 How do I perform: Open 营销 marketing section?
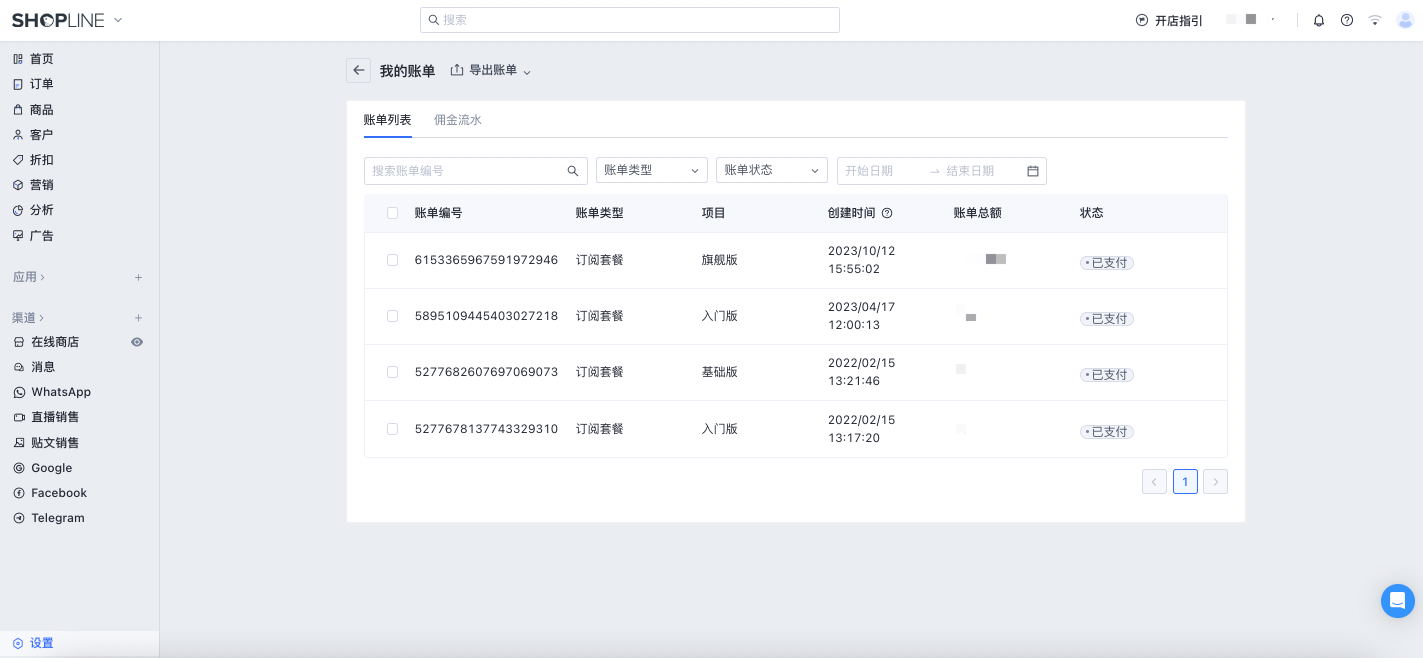pyautogui.click(x=41, y=185)
